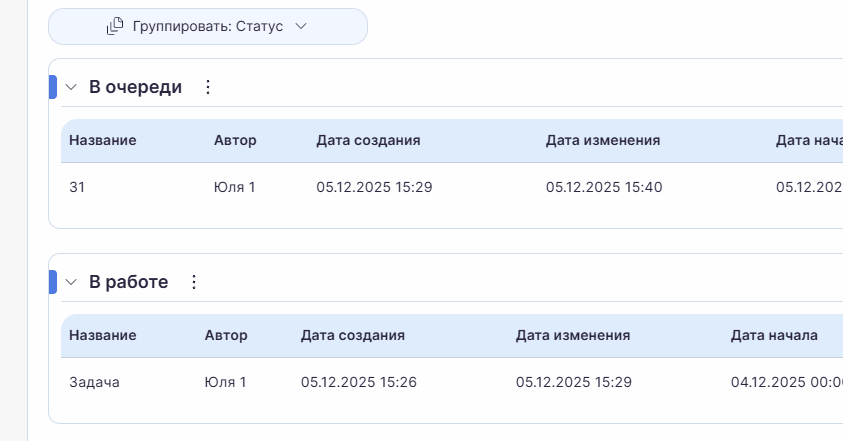
Task: Open three-dot menu for 'В работе'
Action: [194, 282]
